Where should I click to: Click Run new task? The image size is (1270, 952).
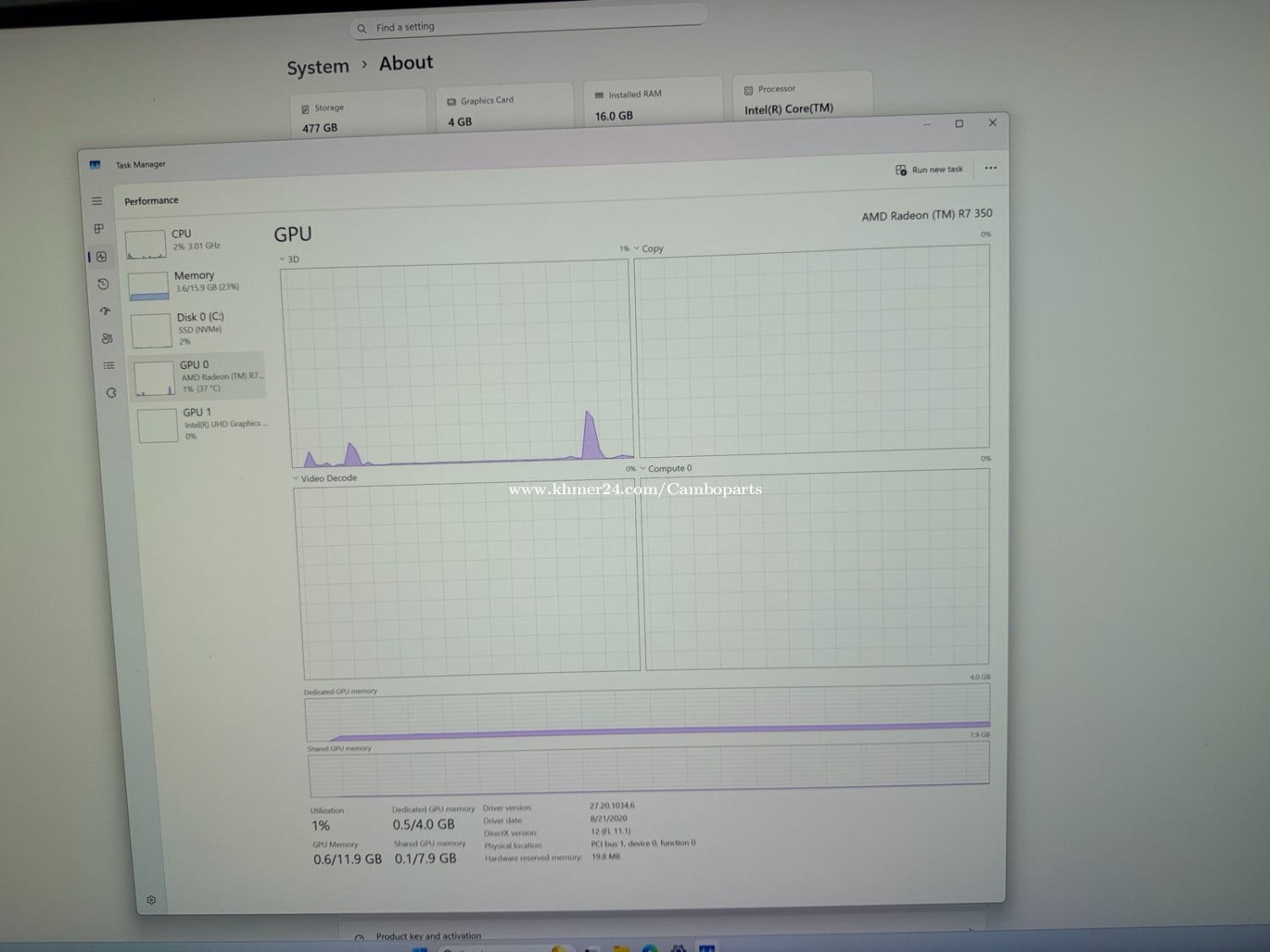pos(929,170)
